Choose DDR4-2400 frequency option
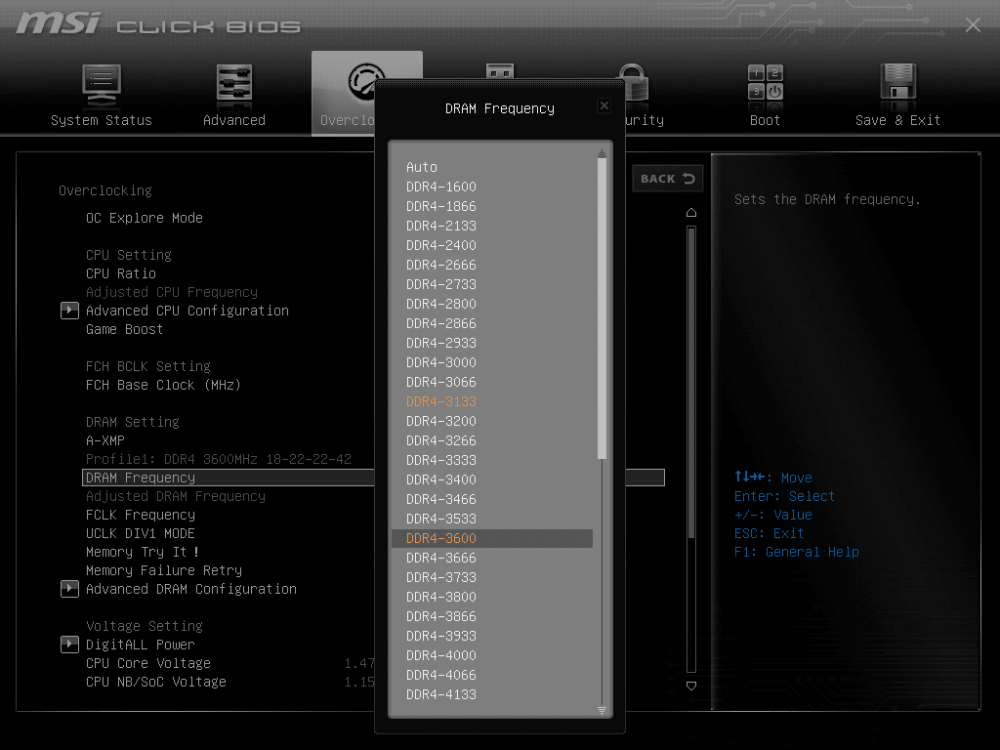This screenshot has height=750, width=1000. (441, 246)
